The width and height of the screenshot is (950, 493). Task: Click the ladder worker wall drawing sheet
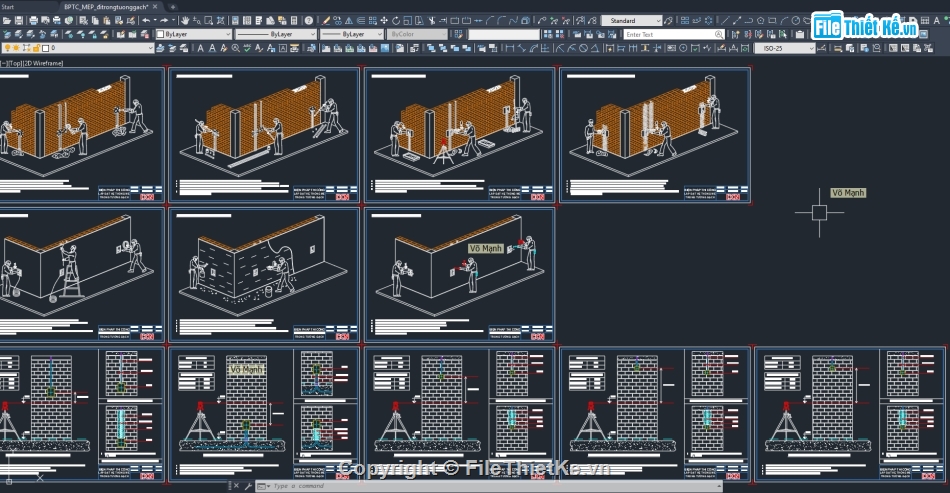[82, 276]
